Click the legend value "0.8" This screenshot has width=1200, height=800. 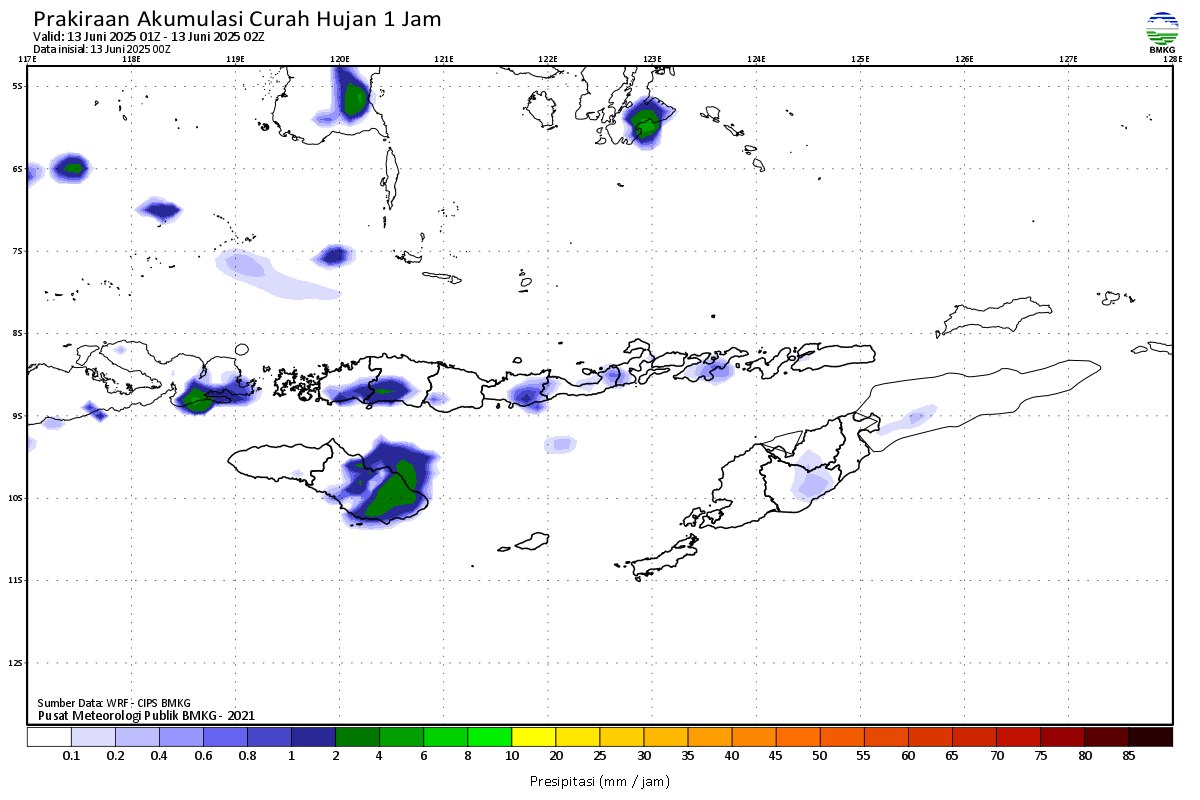[x=248, y=756]
